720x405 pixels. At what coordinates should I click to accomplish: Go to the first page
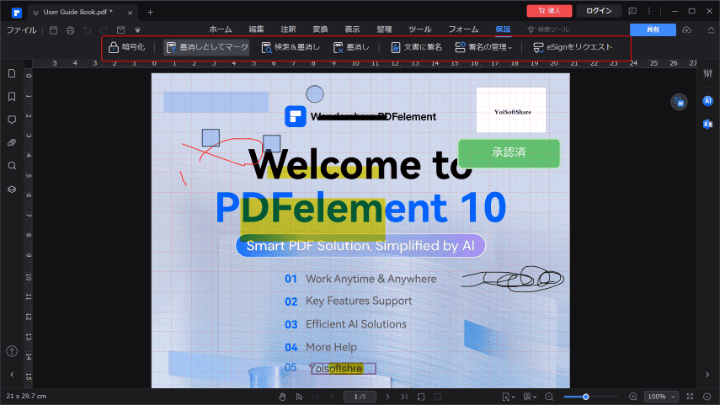[x=316, y=397]
